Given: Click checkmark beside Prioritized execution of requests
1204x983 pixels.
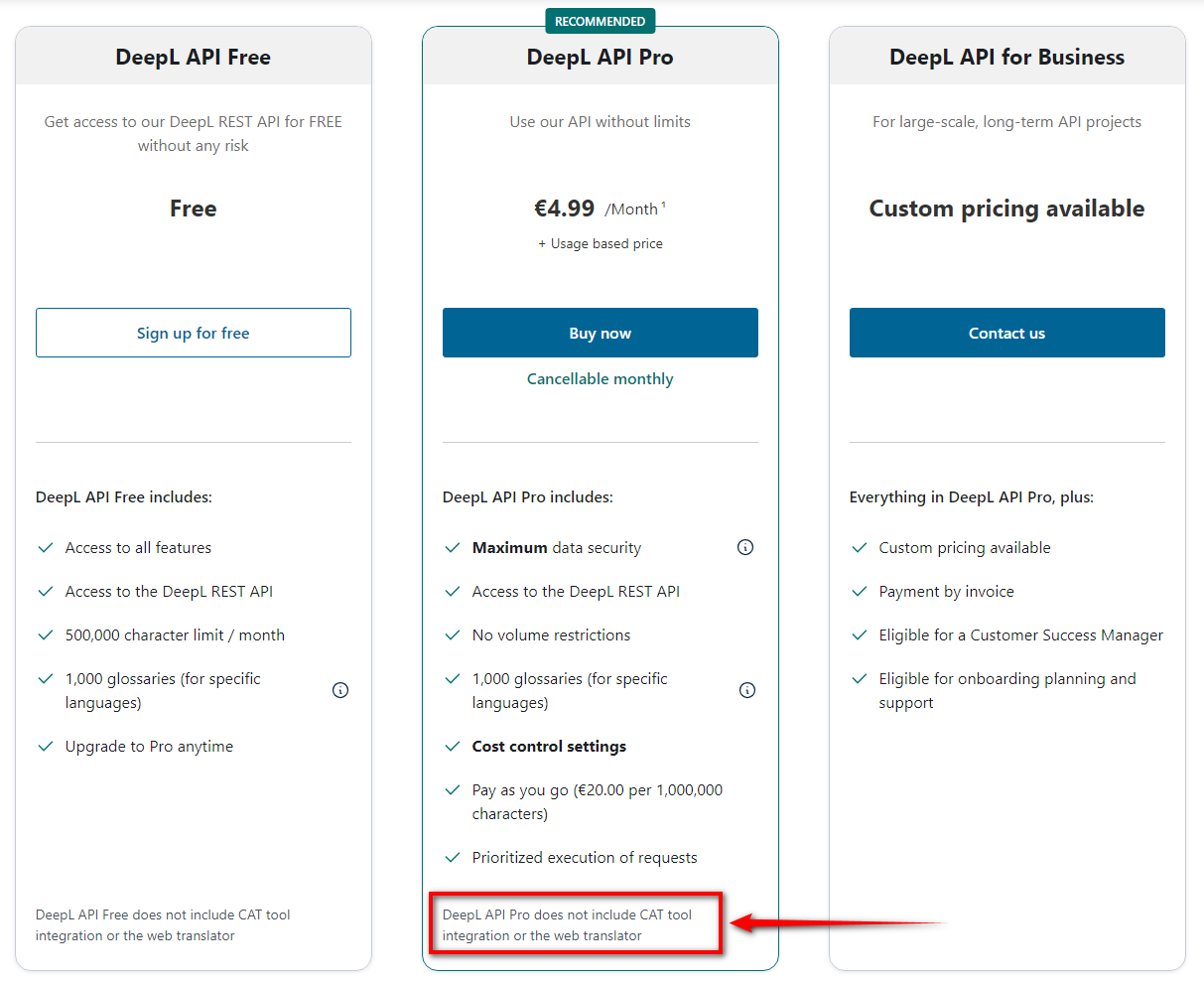Looking at the screenshot, I should coord(453,858).
